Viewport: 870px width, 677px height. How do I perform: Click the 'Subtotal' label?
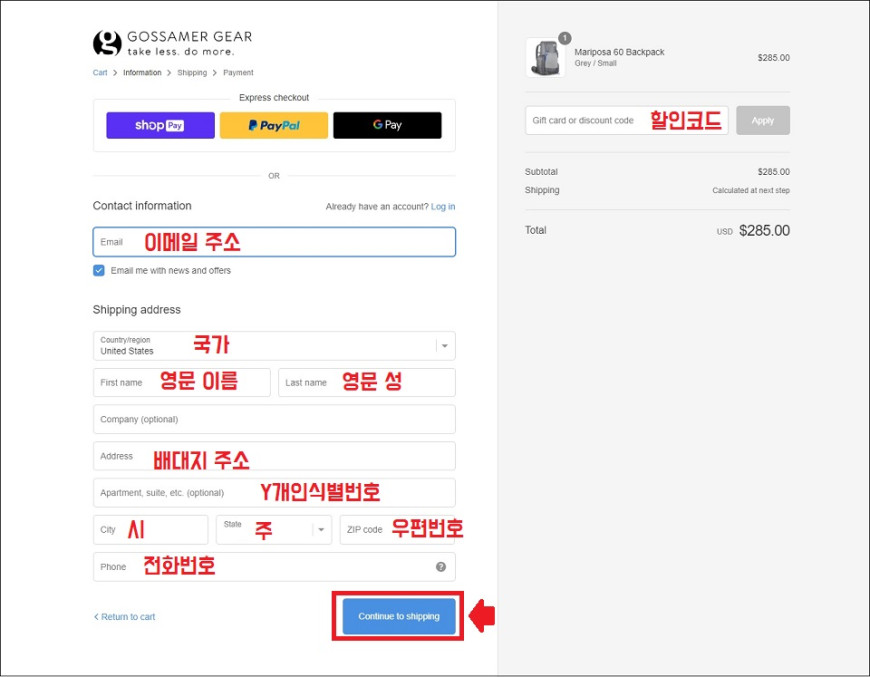(541, 172)
